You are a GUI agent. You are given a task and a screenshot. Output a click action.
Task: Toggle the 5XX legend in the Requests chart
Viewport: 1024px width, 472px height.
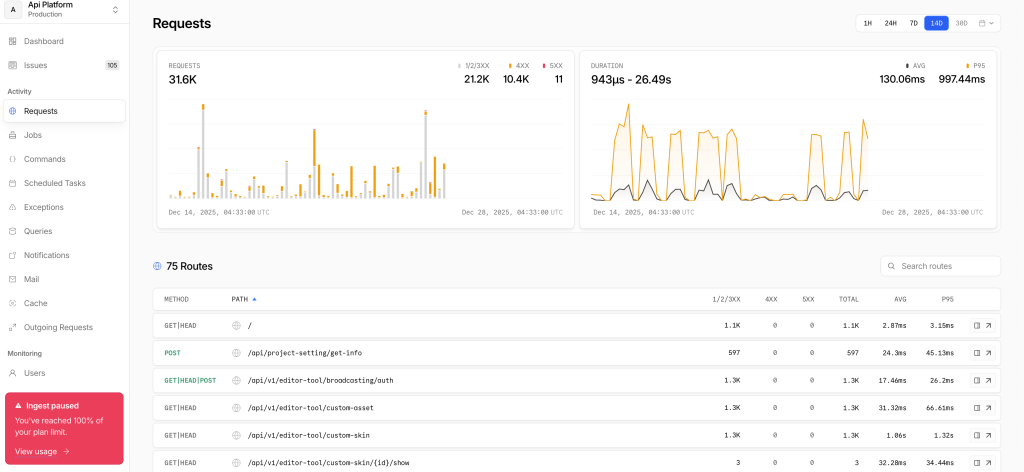[x=552, y=65]
